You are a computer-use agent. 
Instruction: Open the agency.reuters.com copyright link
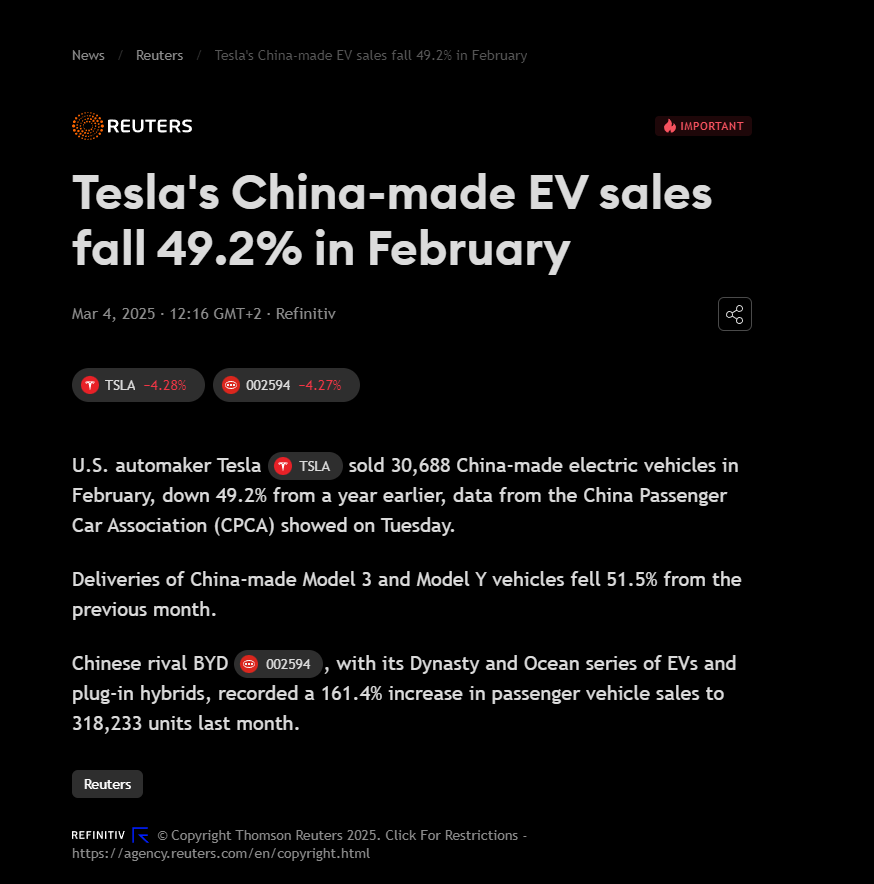point(220,854)
